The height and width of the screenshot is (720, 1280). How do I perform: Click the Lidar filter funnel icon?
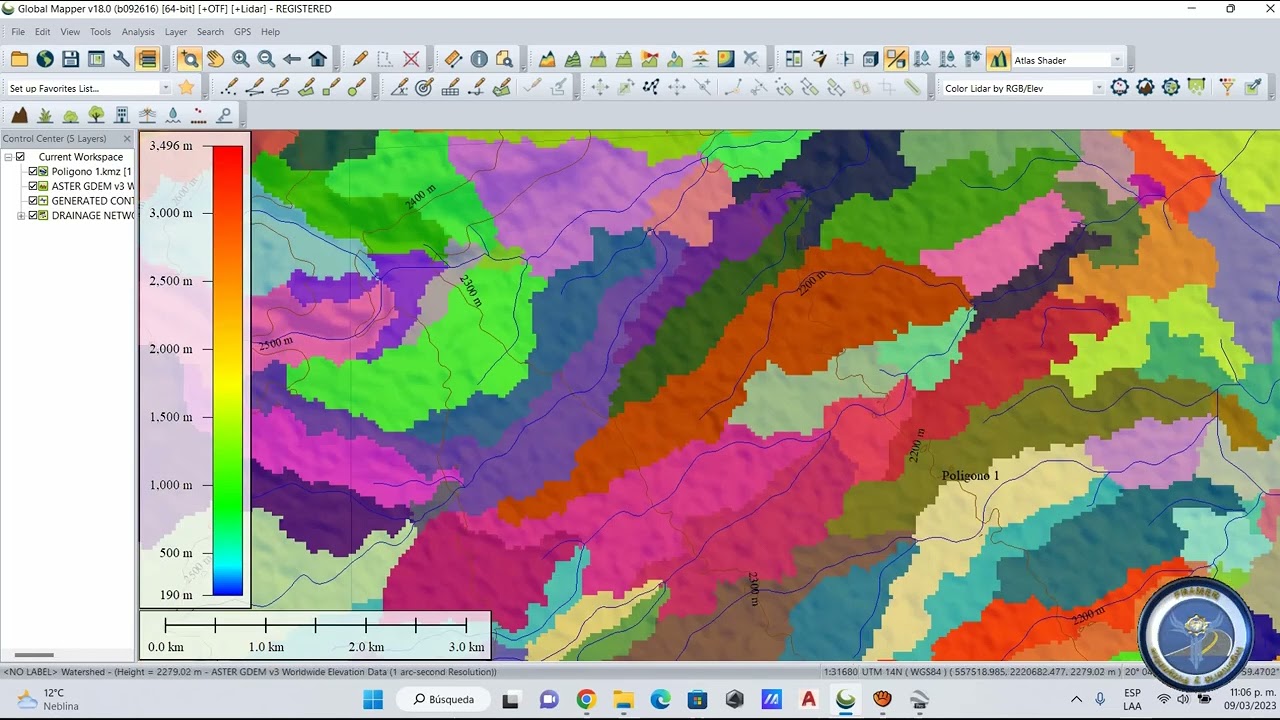point(1227,88)
